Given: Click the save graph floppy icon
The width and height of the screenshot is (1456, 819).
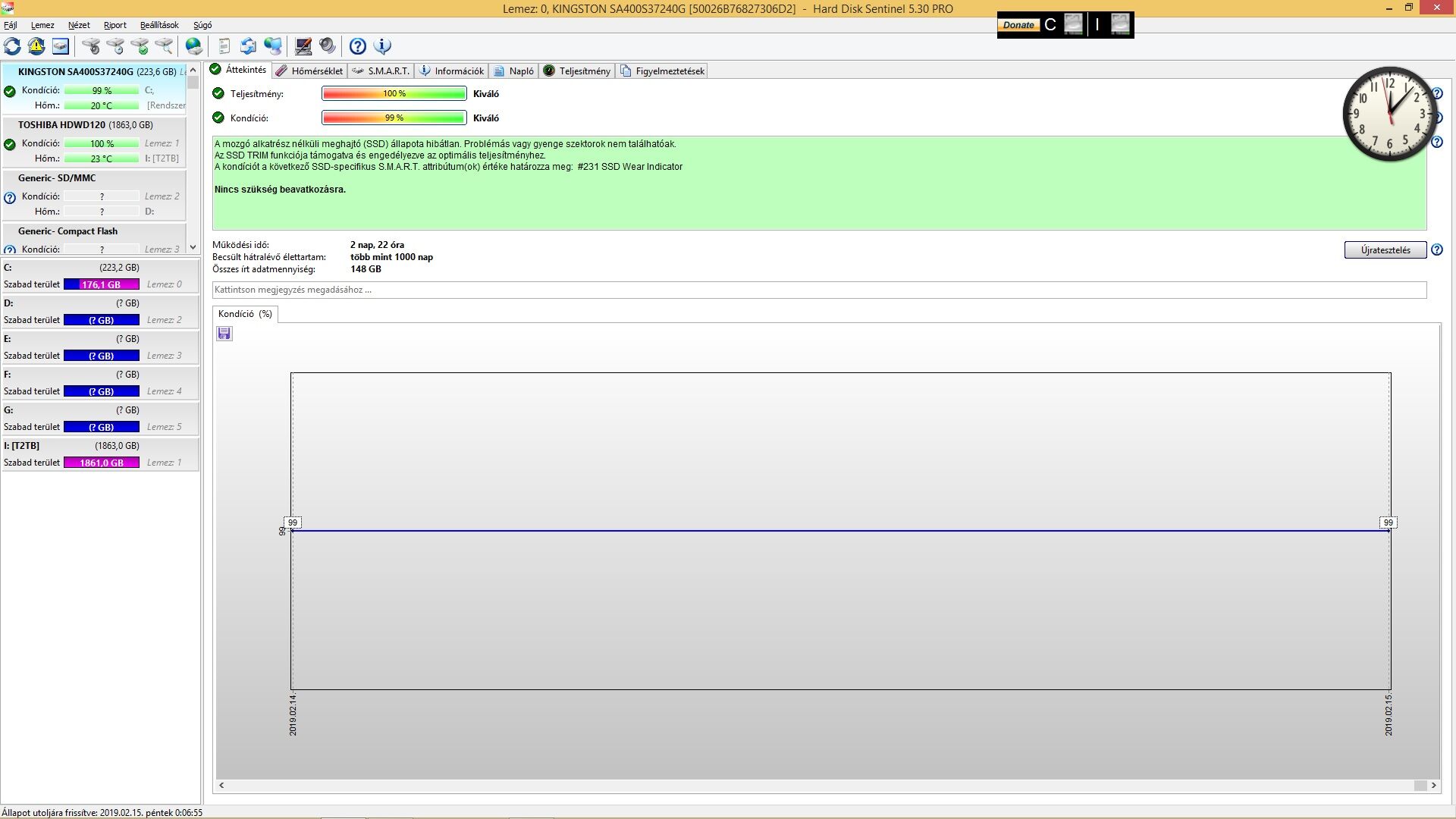Looking at the screenshot, I should pos(224,334).
